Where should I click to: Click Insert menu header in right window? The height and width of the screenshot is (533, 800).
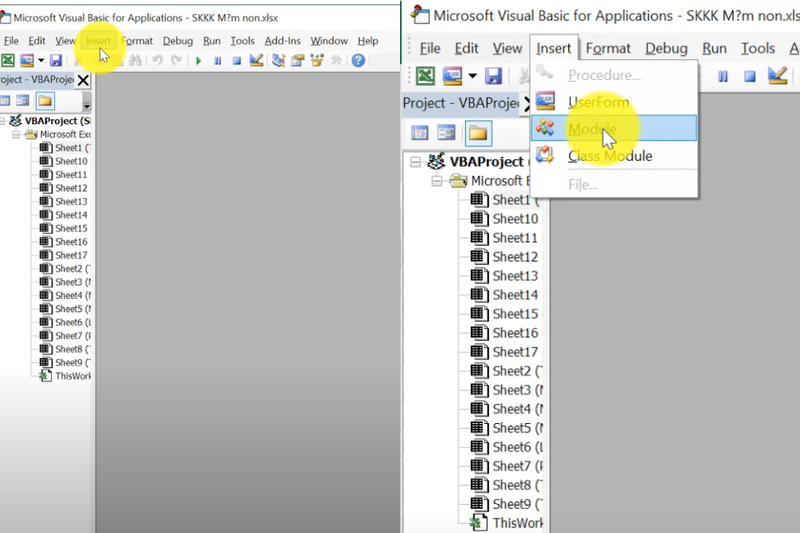click(x=554, y=48)
